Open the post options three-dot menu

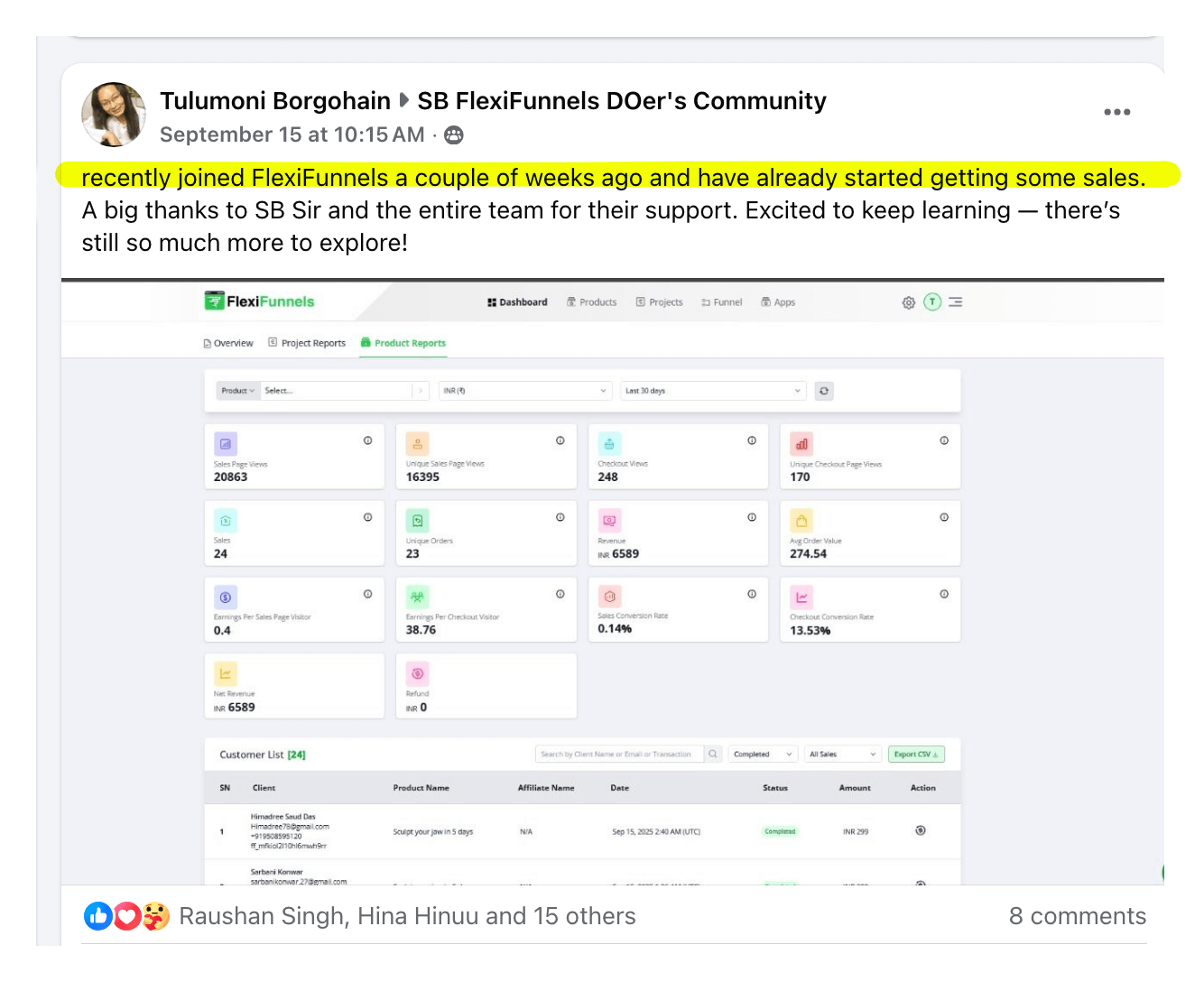click(1116, 112)
